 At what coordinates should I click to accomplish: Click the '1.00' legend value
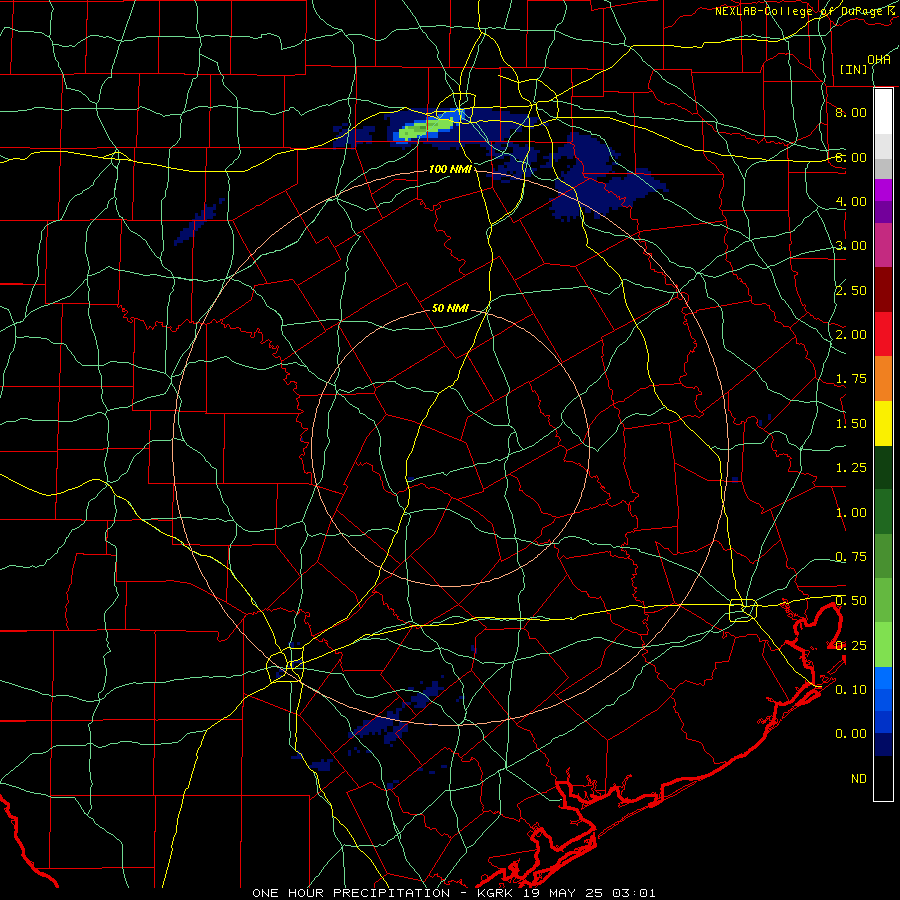click(851, 513)
